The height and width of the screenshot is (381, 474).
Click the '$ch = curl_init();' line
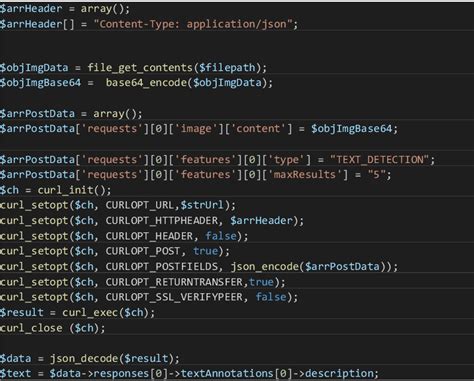tap(55, 190)
